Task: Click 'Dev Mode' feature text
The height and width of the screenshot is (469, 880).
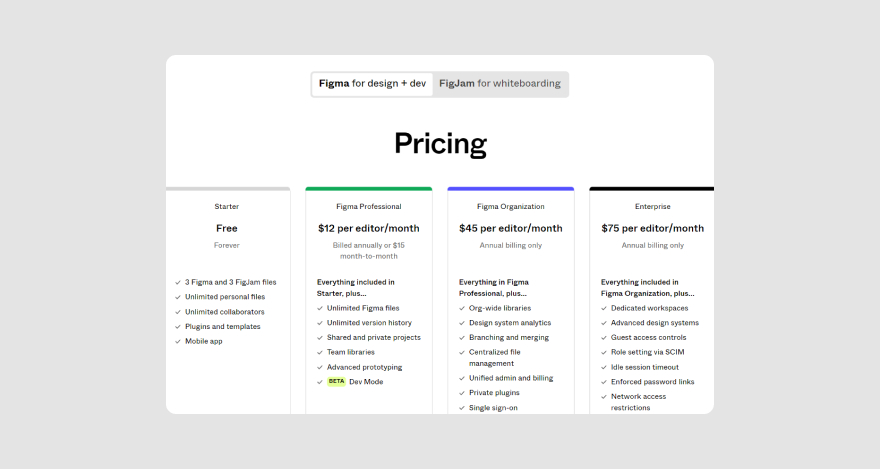Action: click(366, 381)
